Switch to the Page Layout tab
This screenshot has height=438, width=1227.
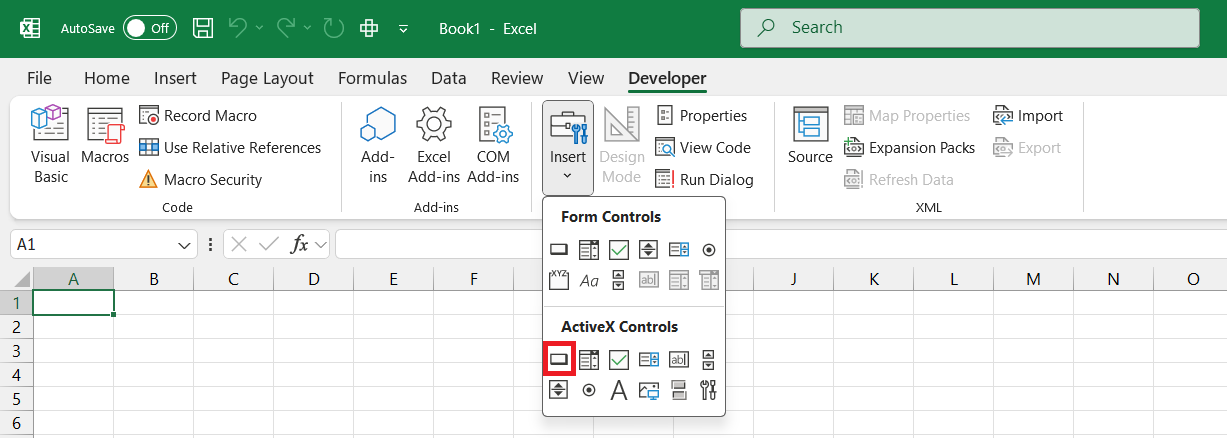pyautogui.click(x=267, y=78)
